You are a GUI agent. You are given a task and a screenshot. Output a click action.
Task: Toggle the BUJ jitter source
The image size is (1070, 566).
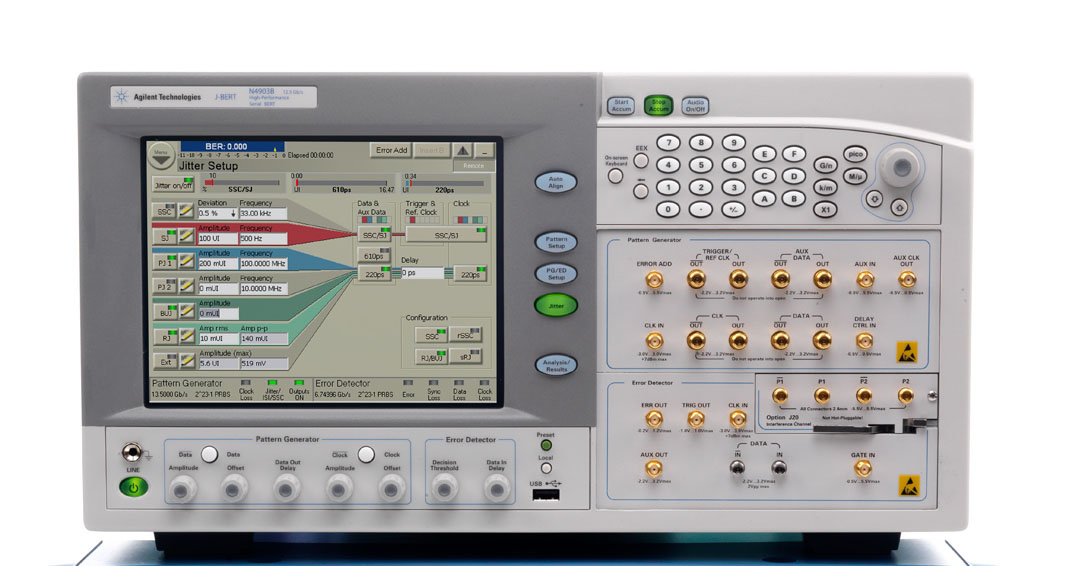[x=164, y=311]
